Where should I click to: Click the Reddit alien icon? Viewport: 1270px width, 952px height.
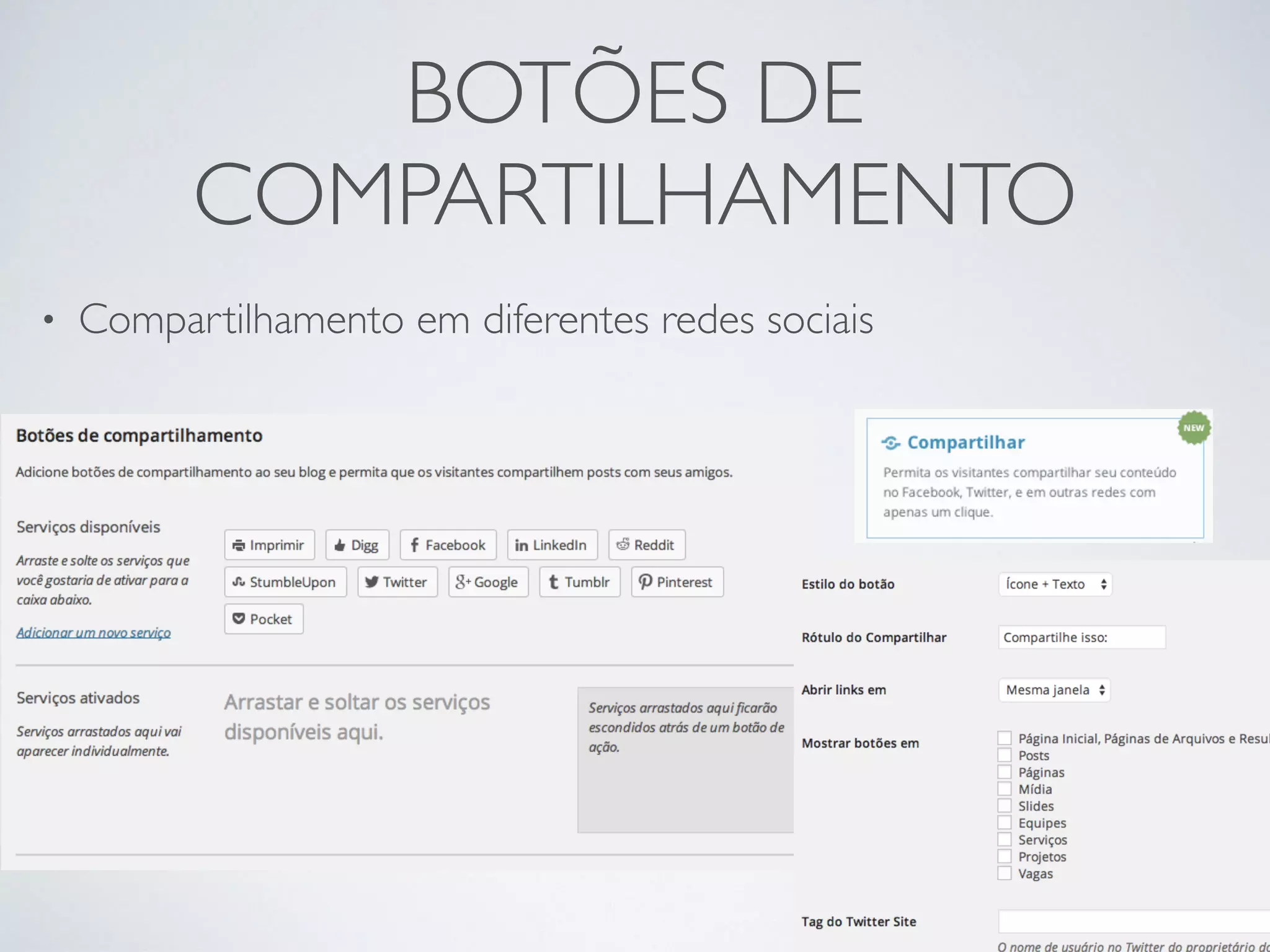(x=623, y=544)
